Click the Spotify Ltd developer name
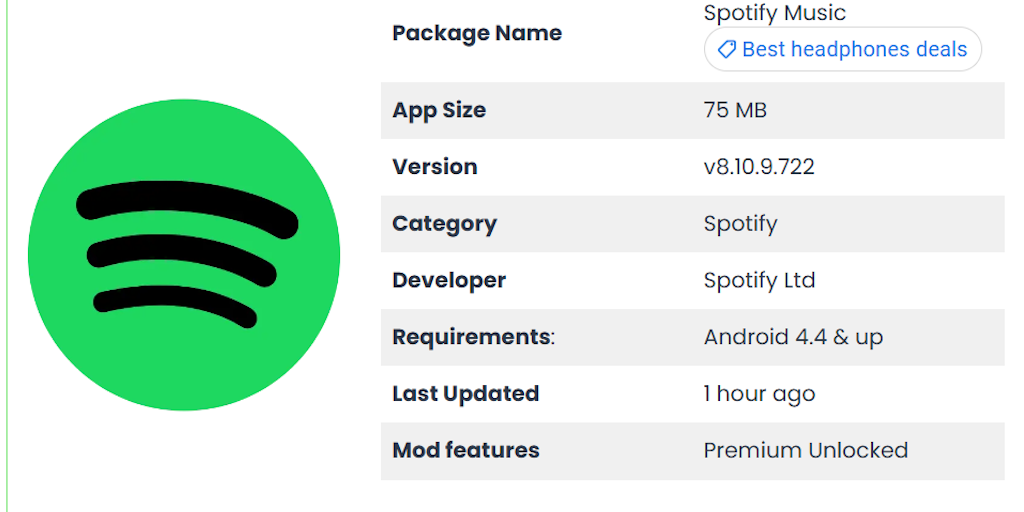Viewport: 1024px width, 512px height. coord(759,281)
